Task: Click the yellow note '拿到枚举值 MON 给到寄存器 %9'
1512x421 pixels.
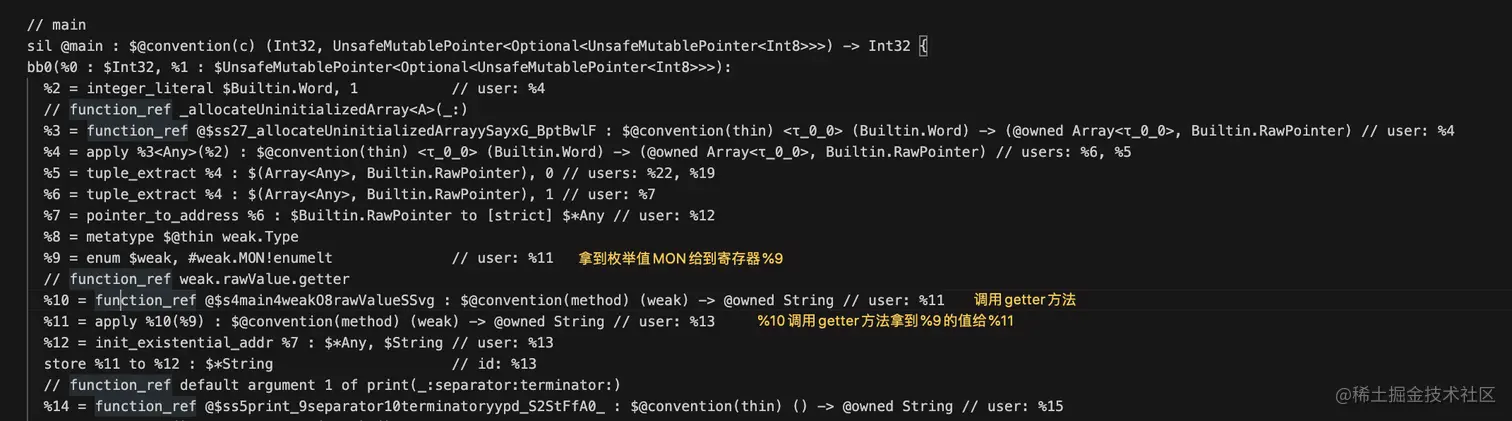Action: coord(680,258)
